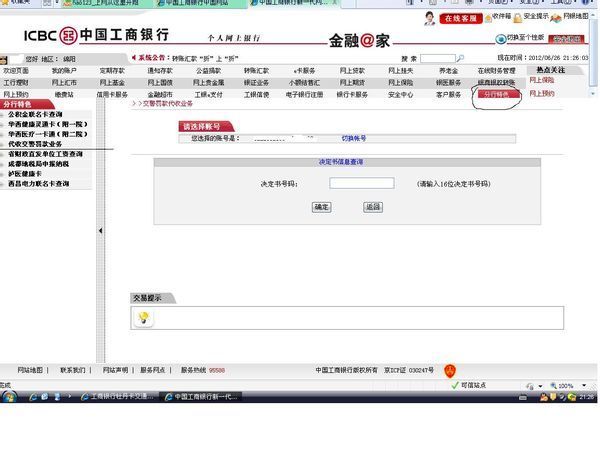Select the 小额结售汇 menu item

(x=304, y=83)
